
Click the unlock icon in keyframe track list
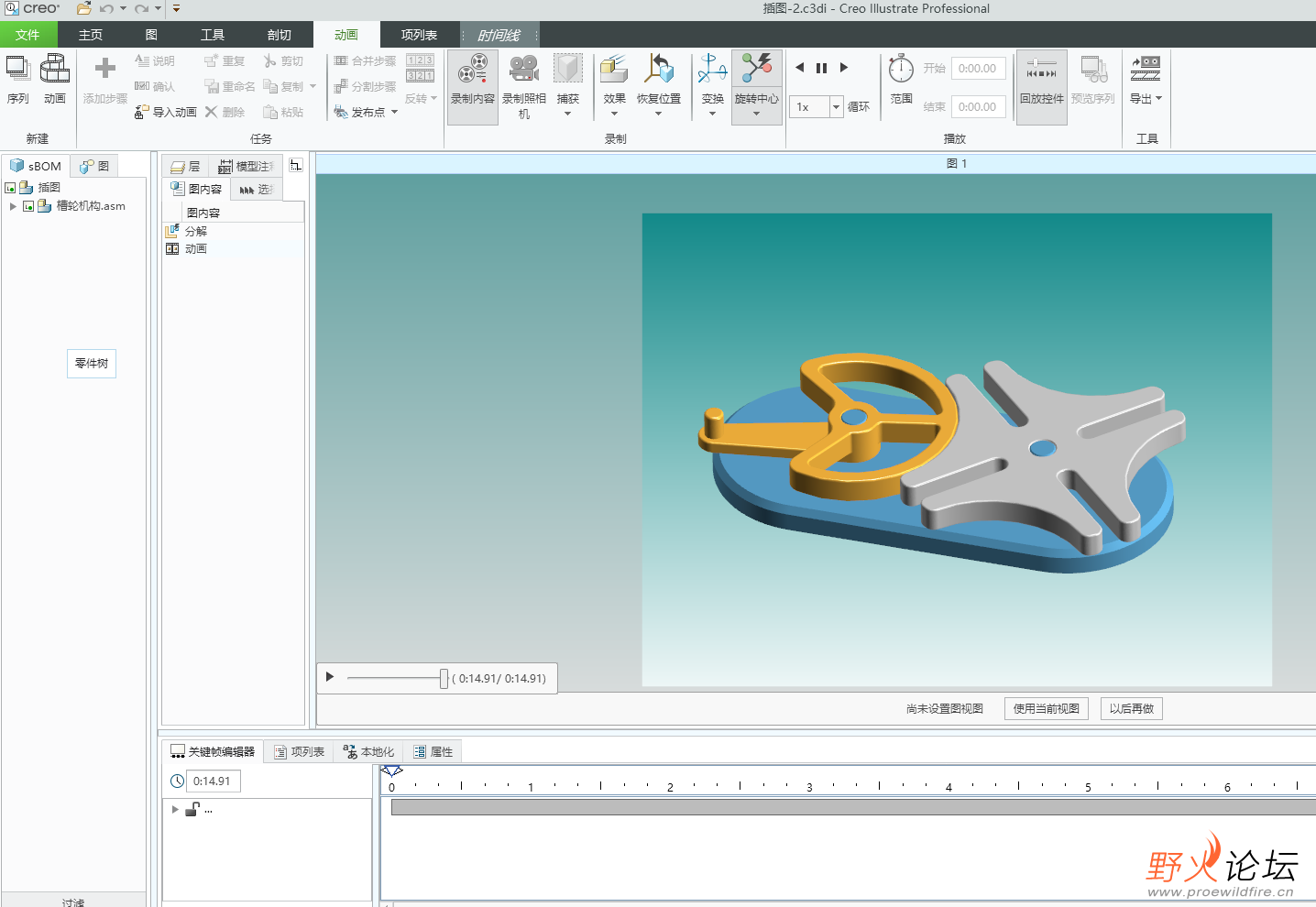(x=192, y=809)
